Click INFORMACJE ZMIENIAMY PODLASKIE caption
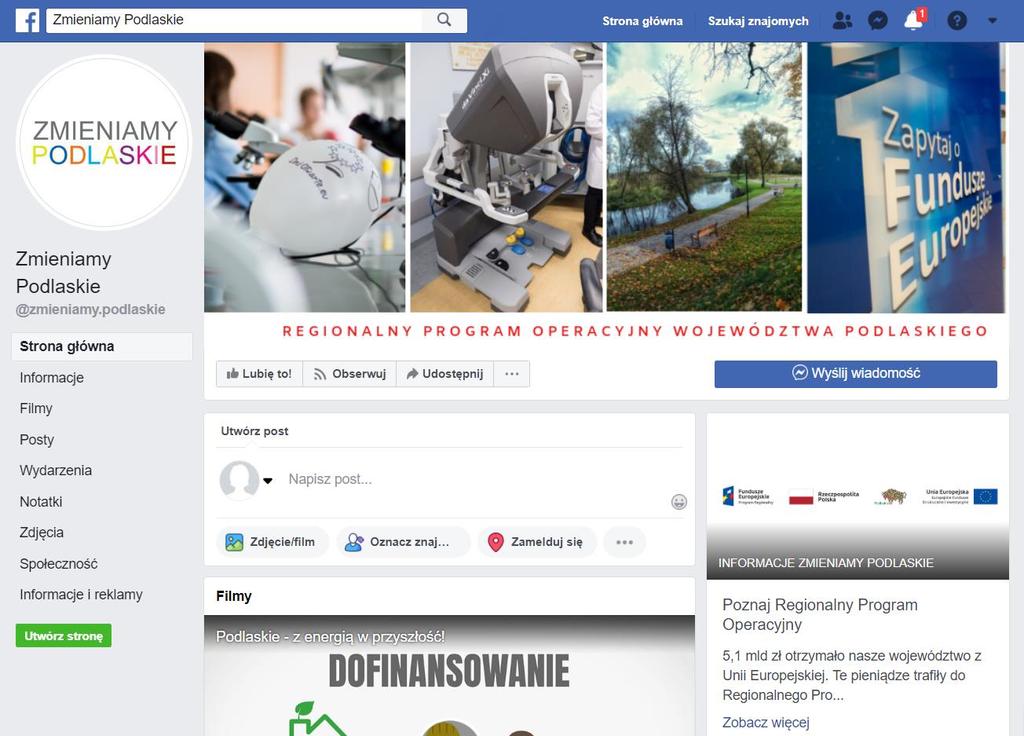Screen dimensions: 1024x736 coord(825,563)
